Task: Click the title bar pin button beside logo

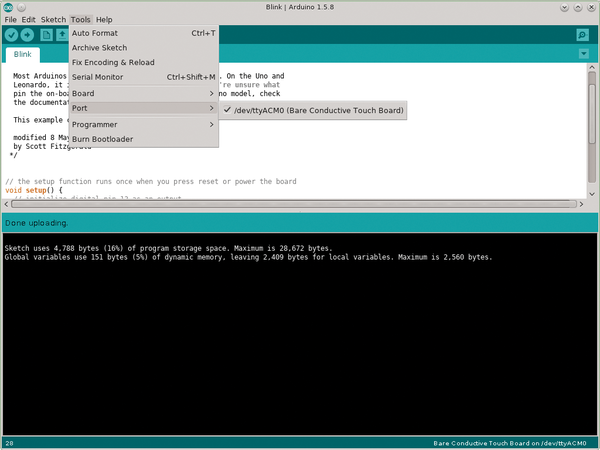Action: tap(21, 7)
